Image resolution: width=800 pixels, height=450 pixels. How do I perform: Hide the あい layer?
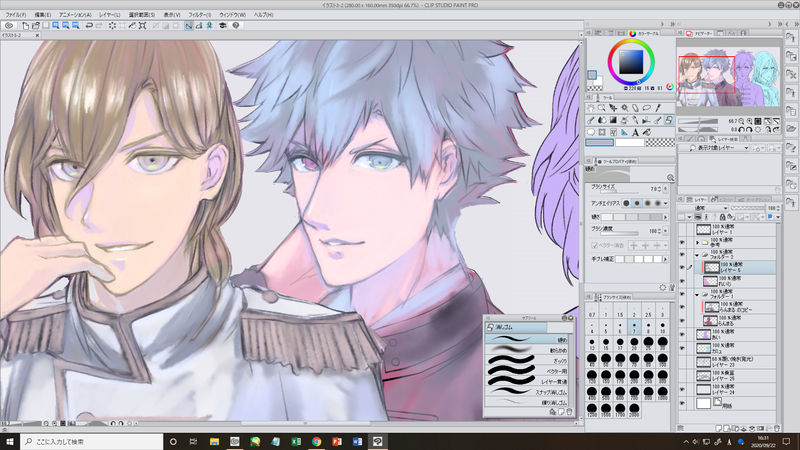(x=682, y=334)
